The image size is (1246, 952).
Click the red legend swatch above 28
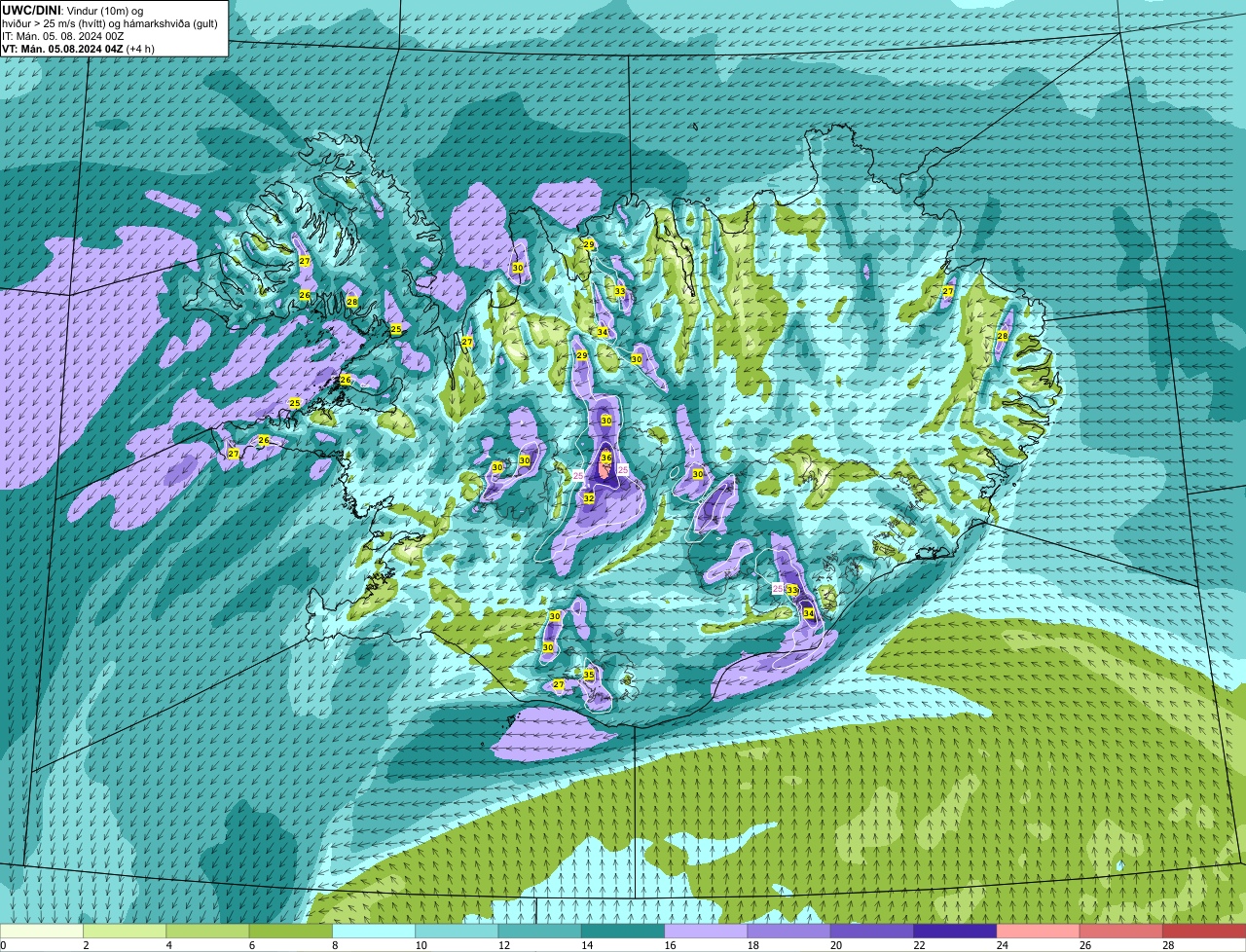coord(1204,931)
